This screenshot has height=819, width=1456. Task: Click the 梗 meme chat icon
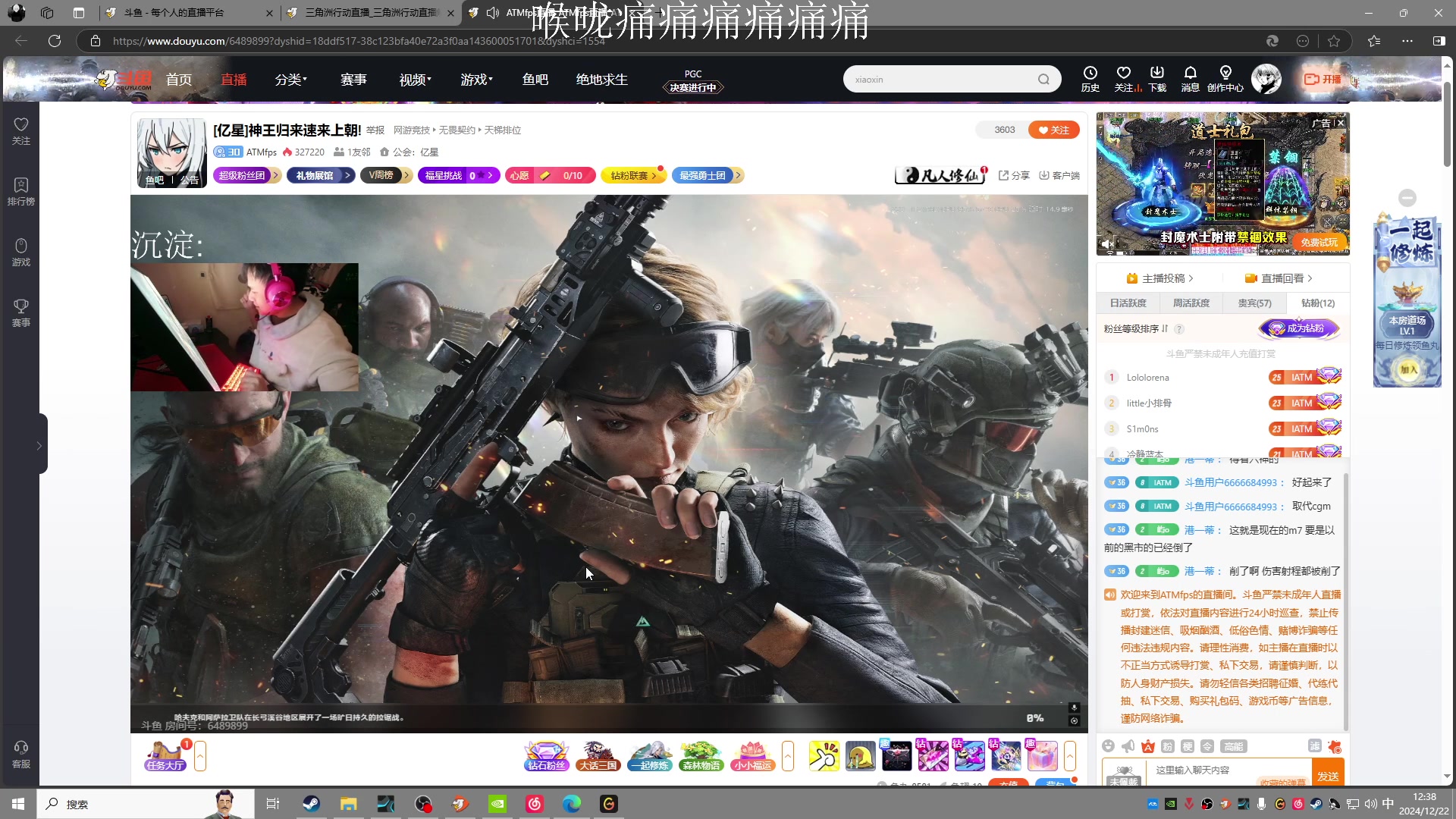pyautogui.click(x=1188, y=746)
